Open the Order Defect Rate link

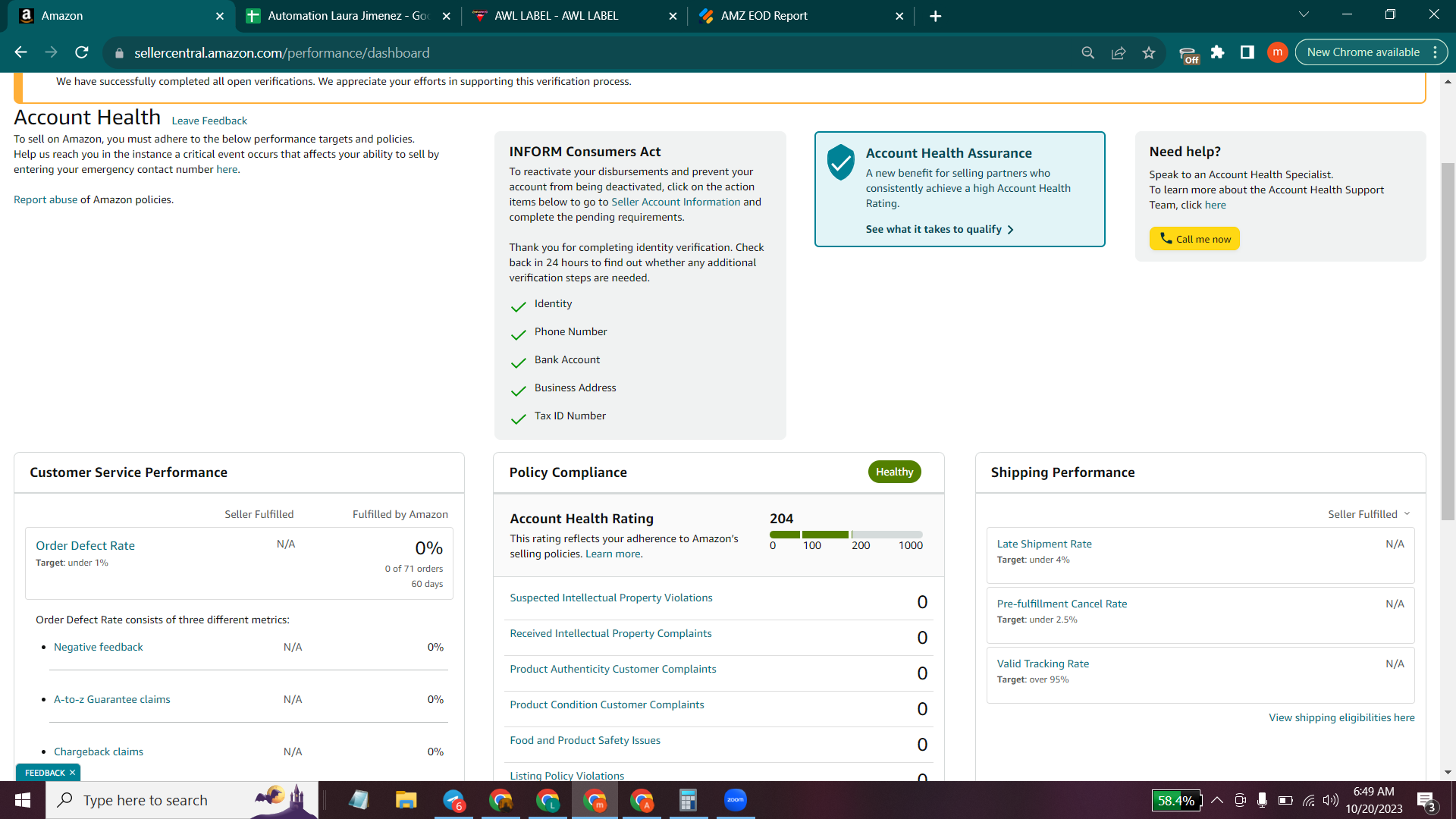pos(85,545)
